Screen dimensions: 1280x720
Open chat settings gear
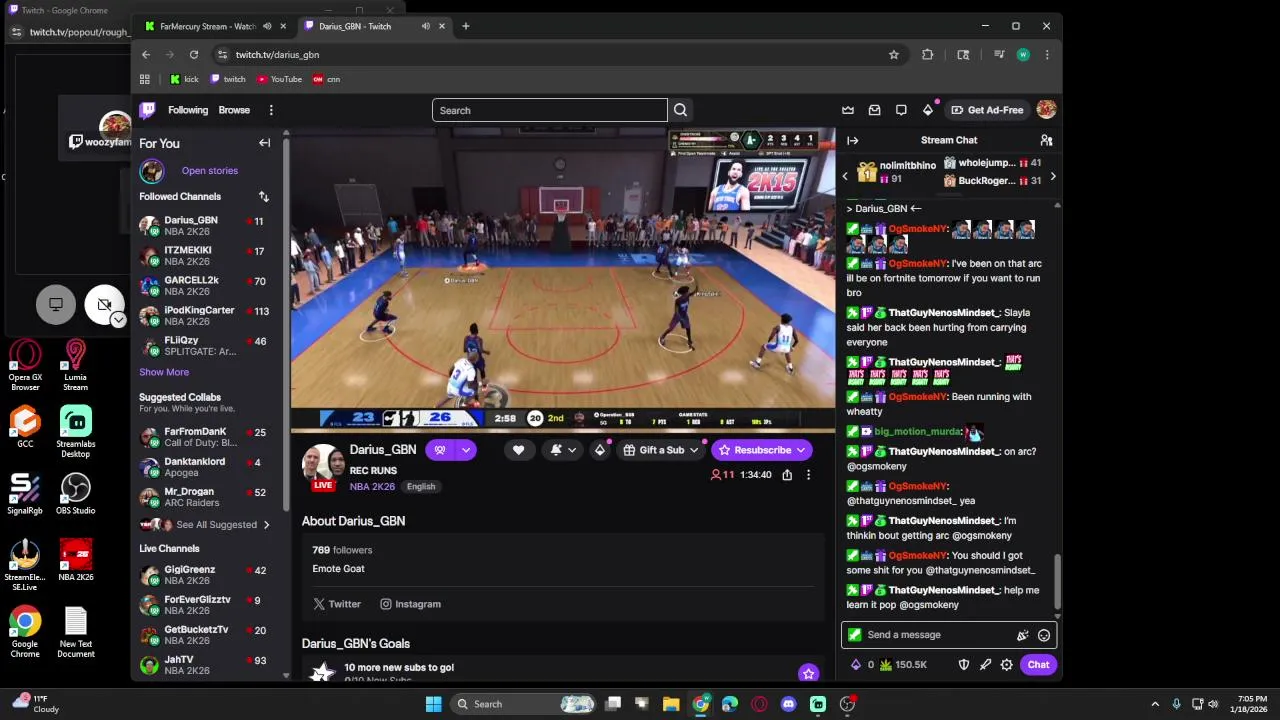tap(1007, 665)
